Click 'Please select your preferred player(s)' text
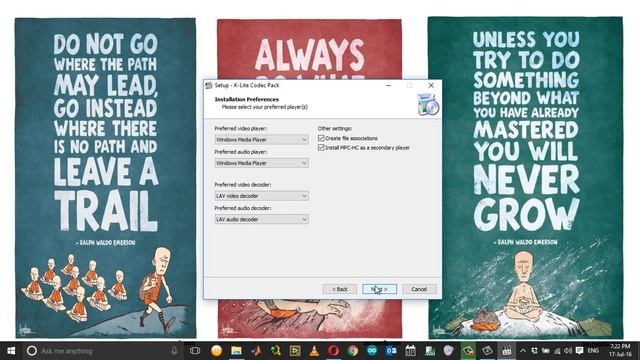Viewport: 640px width, 360px height. point(264,107)
